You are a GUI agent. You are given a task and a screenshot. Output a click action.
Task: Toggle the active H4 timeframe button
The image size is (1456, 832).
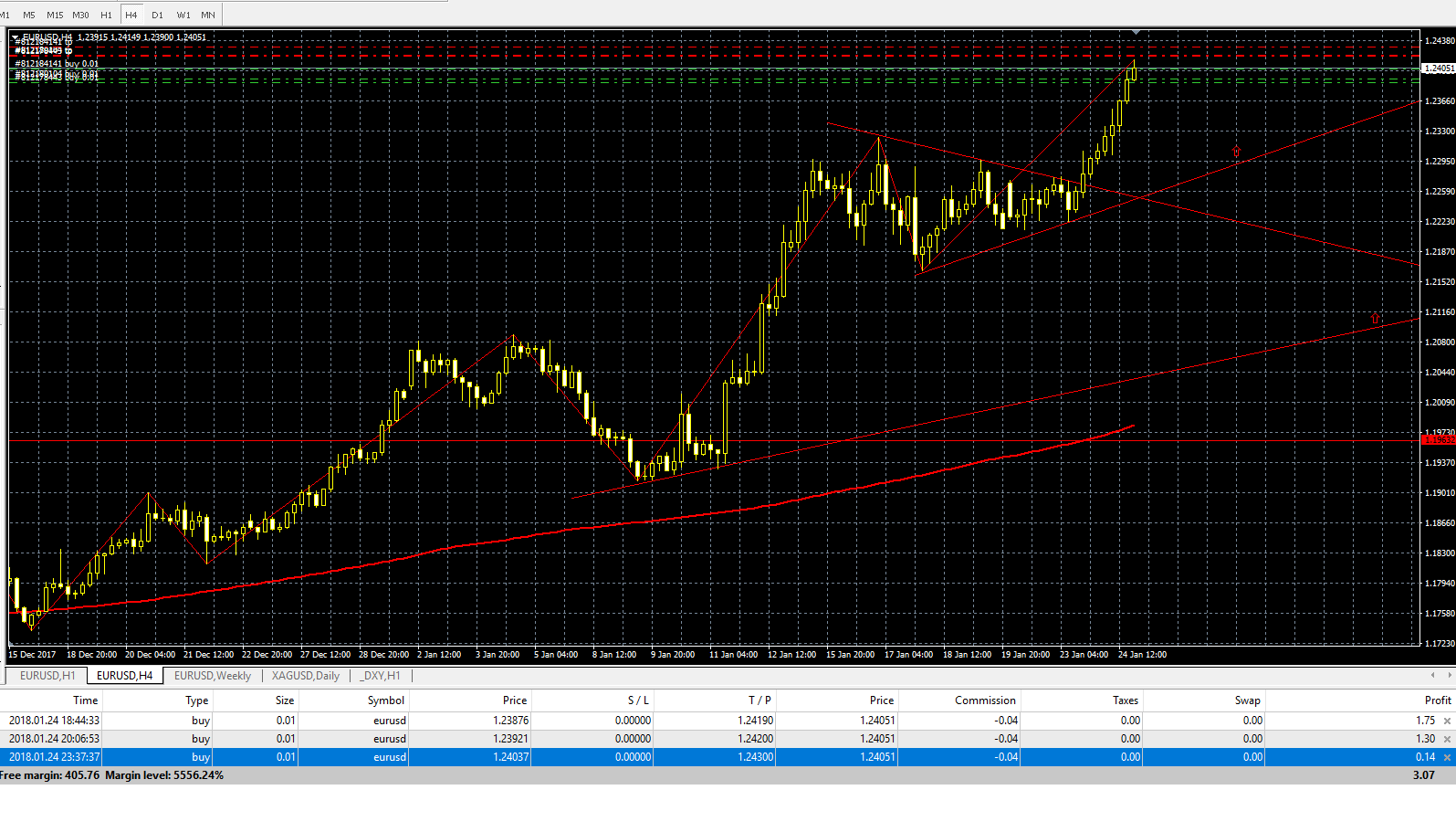click(x=131, y=15)
